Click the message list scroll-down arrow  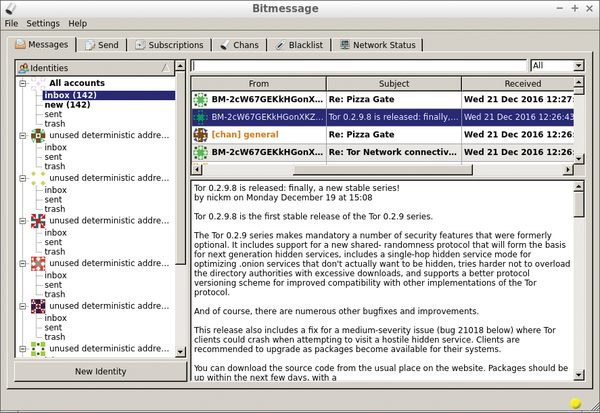pyautogui.click(x=579, y=158)
